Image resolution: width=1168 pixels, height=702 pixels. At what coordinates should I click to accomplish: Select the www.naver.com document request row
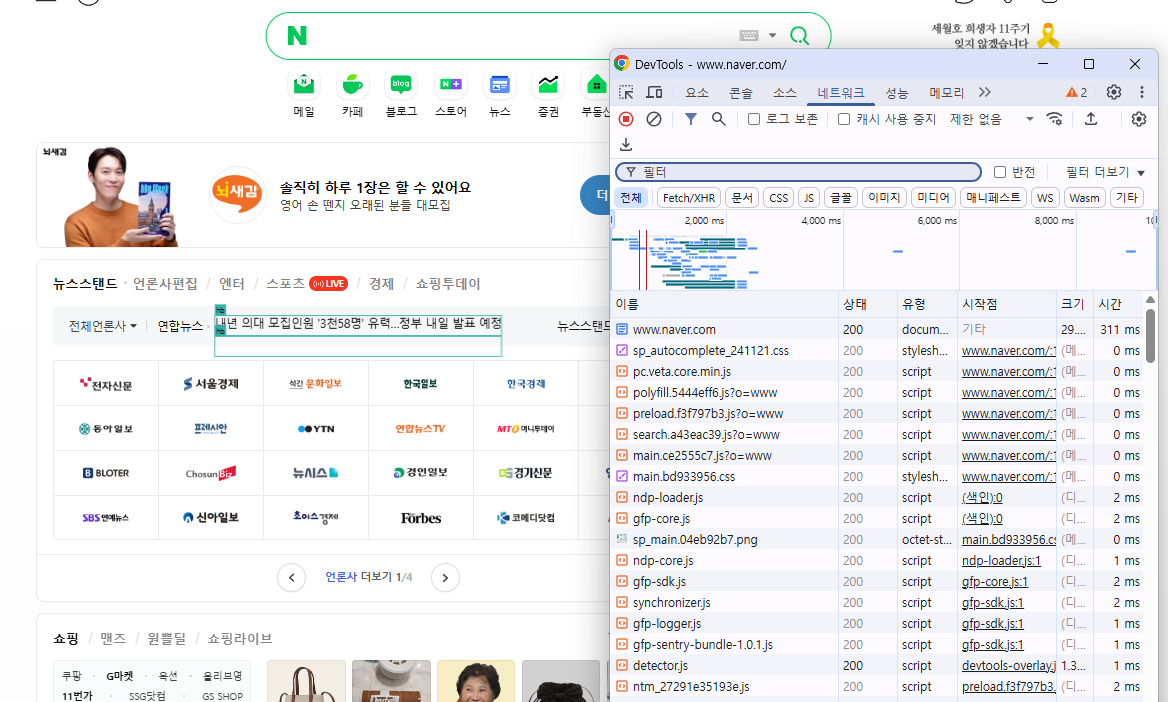pos(877,329)
